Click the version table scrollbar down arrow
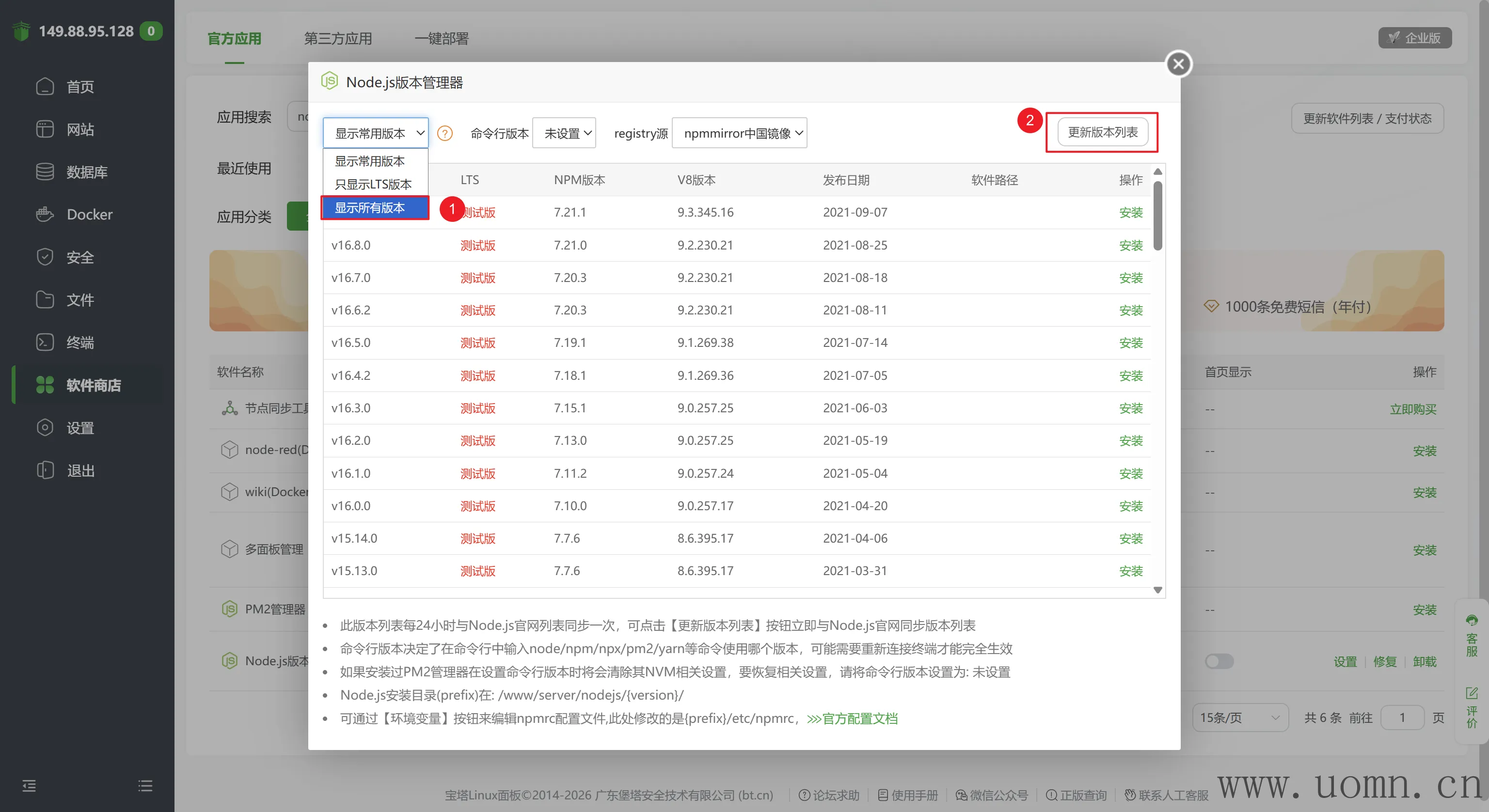 pos(1158,590)
